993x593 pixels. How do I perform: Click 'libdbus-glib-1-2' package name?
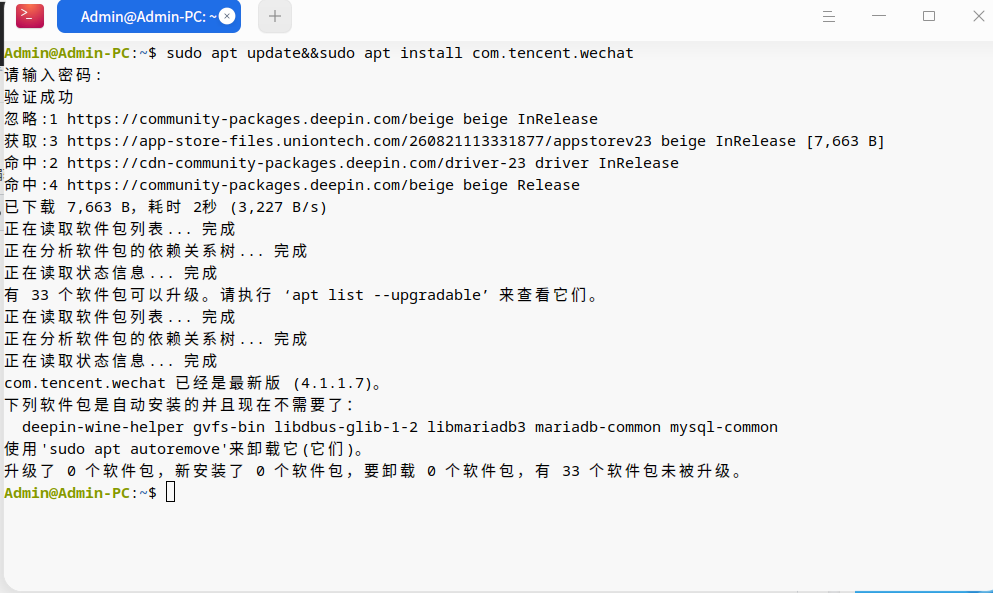[346, 427]
